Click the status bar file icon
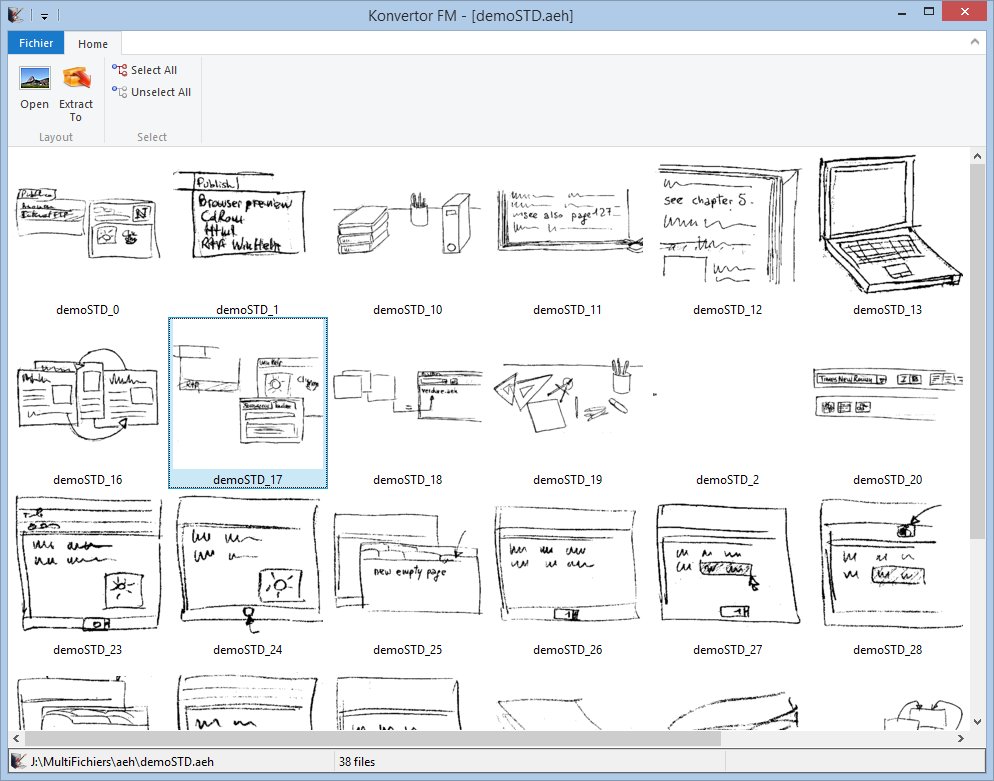Image resolution: width=994 pixels, height=781 pixels. (x=19, y=761)
